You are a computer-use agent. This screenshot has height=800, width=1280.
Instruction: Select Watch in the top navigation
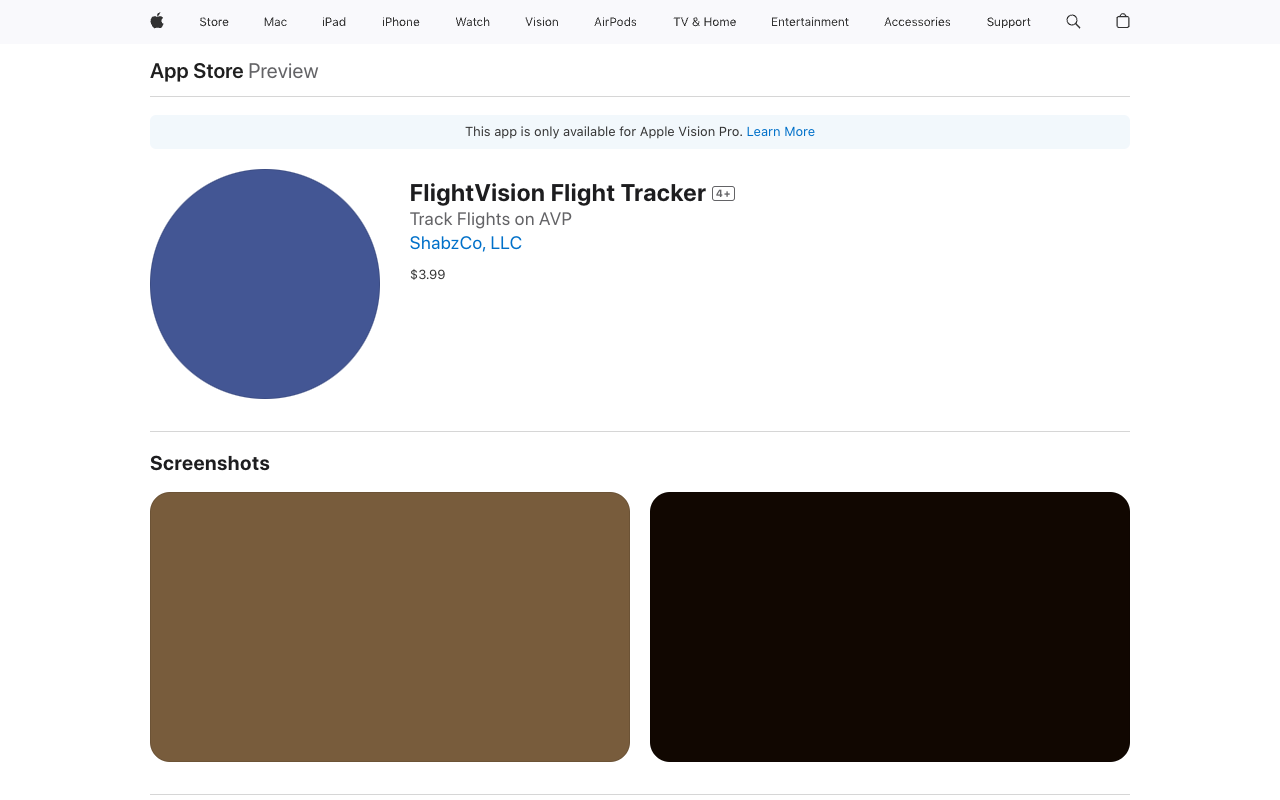point(473,22)
